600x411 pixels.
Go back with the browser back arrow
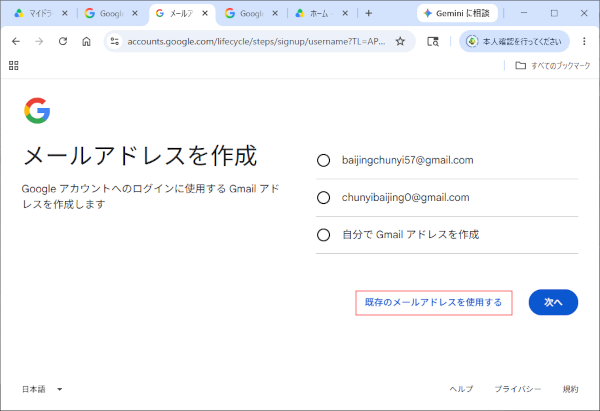pyautogui.click(x=16, y=41)
